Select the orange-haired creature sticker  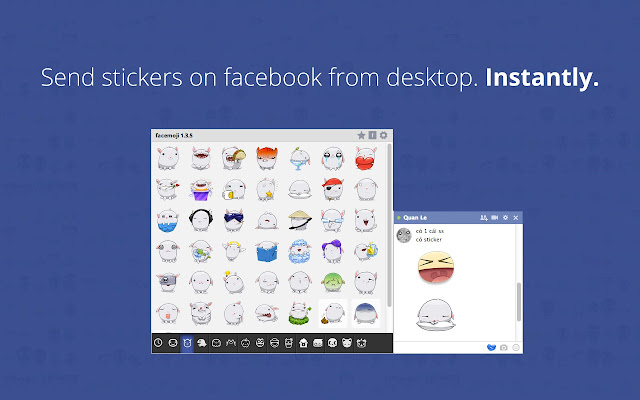(267, 158)
